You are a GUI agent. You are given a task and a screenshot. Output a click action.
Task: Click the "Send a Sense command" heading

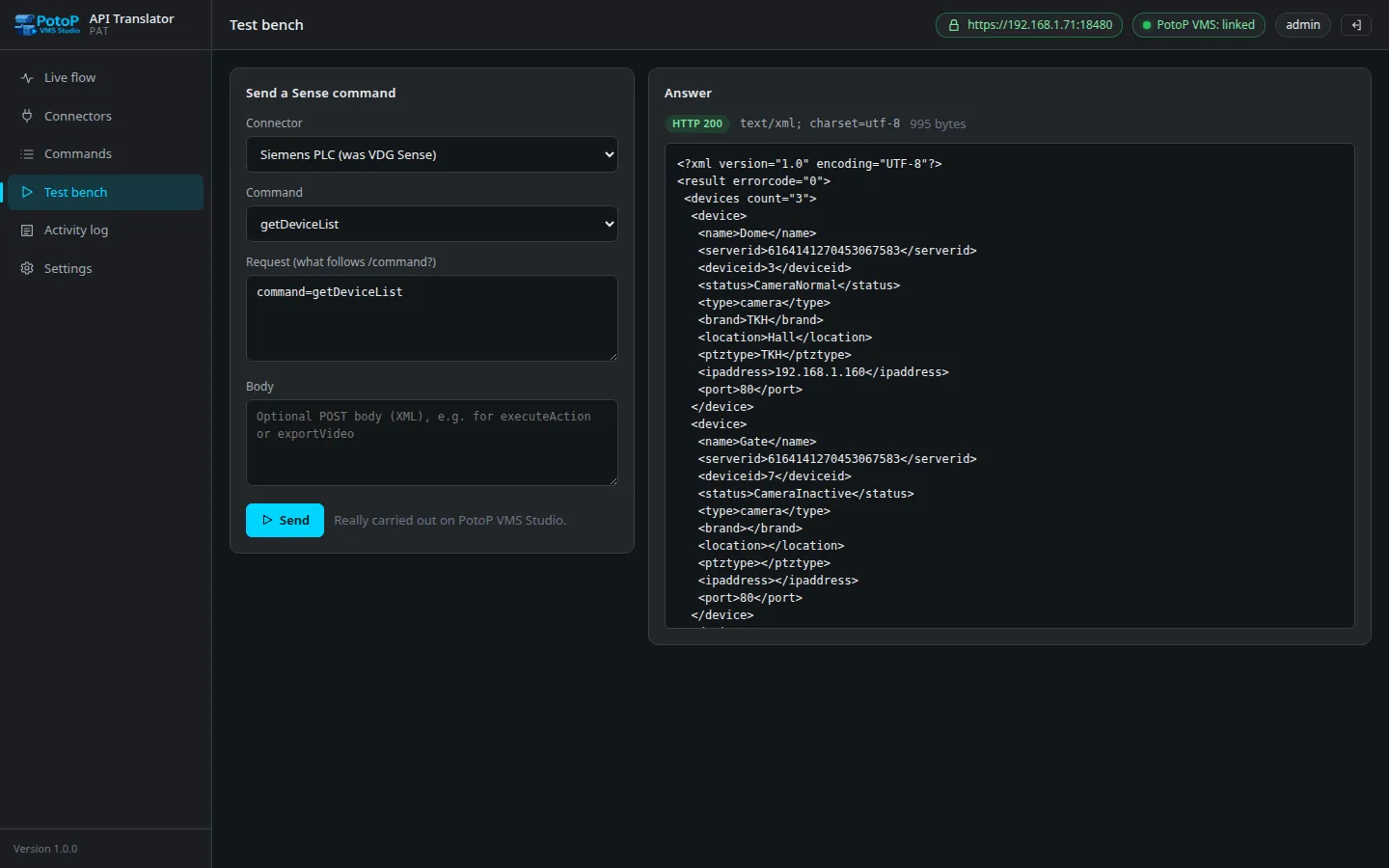320,94
